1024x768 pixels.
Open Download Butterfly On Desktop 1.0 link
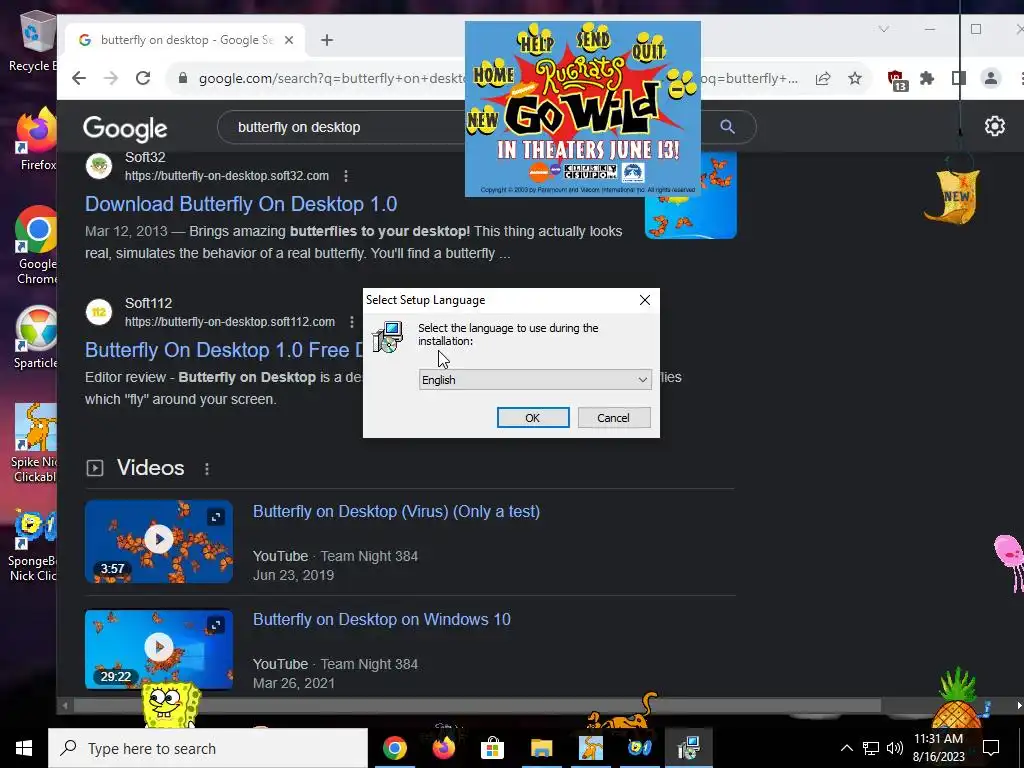241,204
